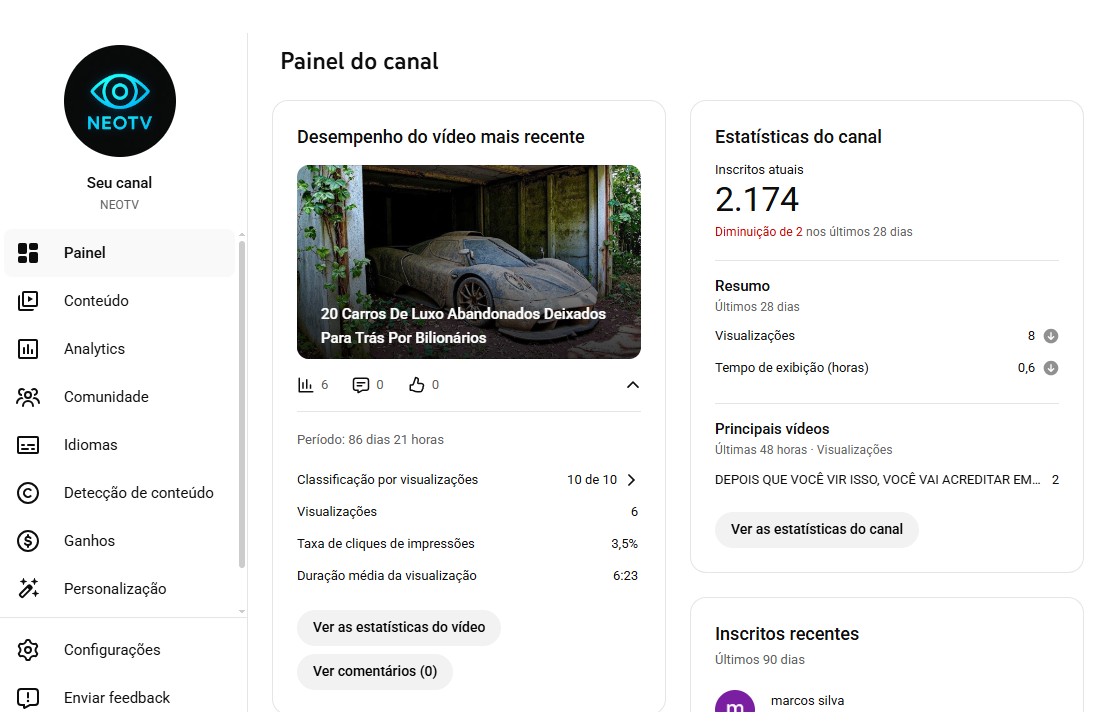Open the Analytics chart icon in sidebar
Image resolution: width=1093 pixels, height=712 pixels.
click(28, 349)
